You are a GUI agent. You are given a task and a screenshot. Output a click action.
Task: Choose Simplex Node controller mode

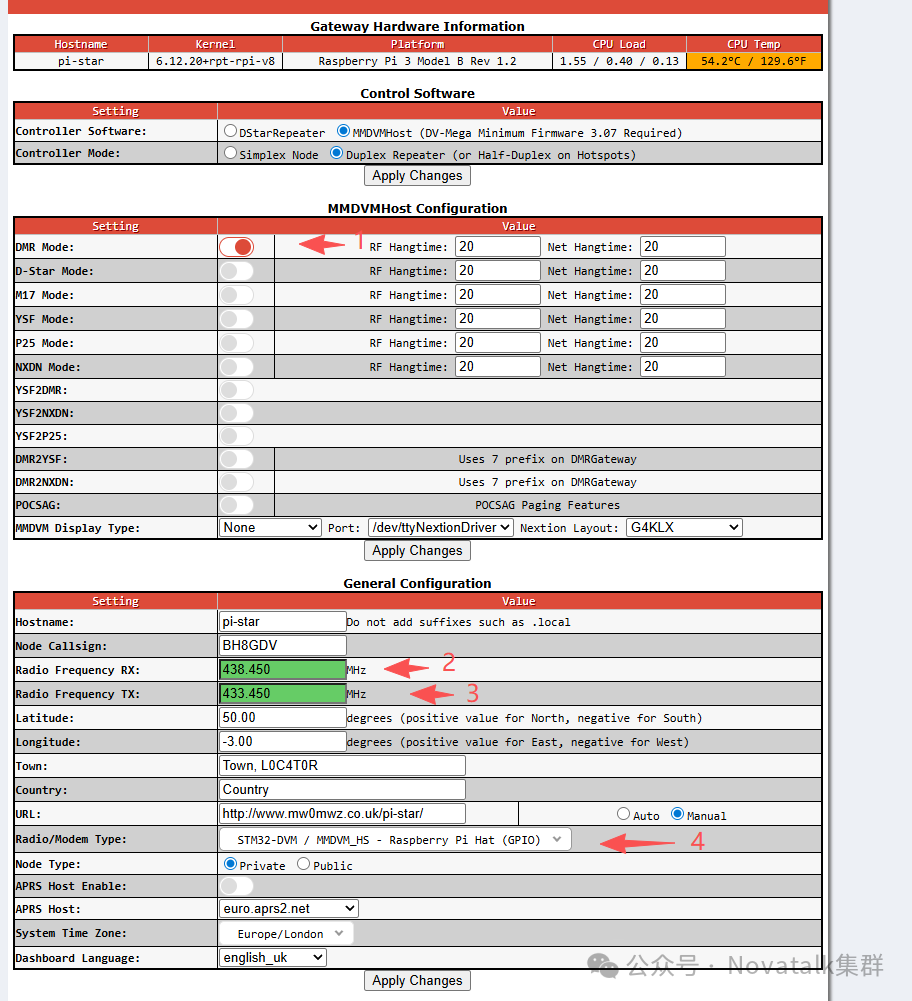click(230, 153)
